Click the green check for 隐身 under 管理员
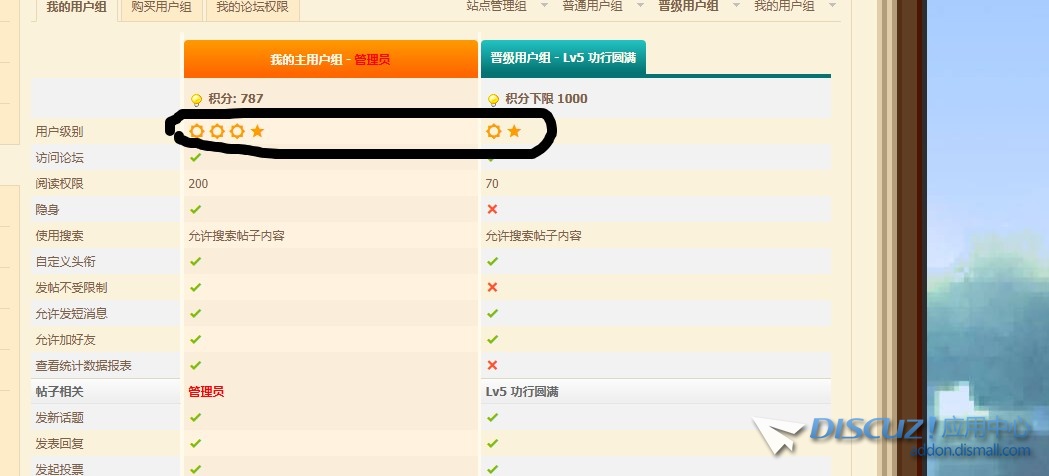This screenshot has width=1049, height=476. click(x=196, y=209)
